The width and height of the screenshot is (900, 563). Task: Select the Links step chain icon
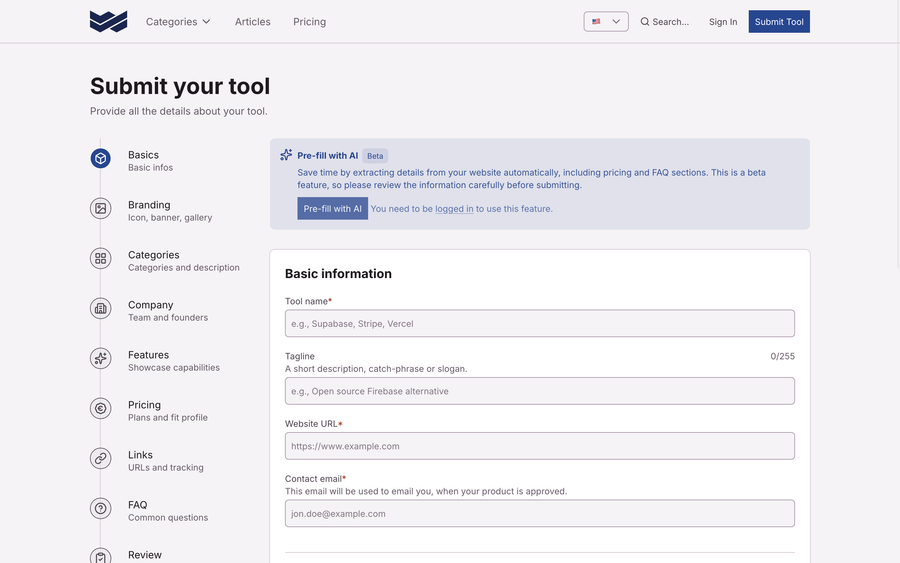tap(100, 458)
